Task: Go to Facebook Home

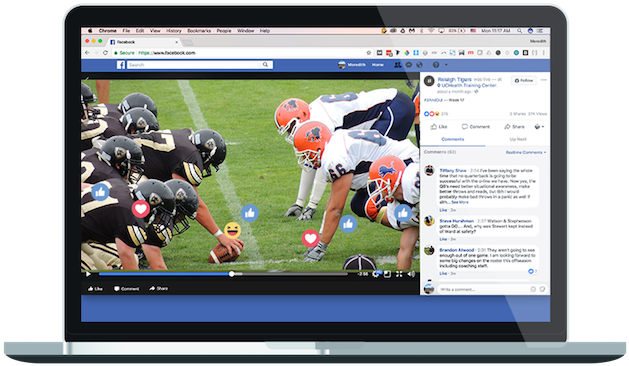Action: tap(377, 65)
